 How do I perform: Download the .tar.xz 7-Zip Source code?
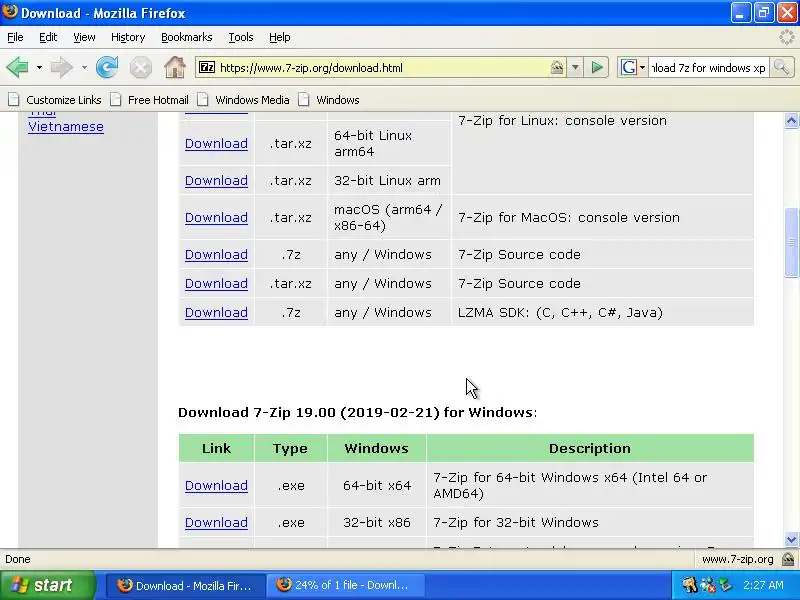click(x=216, y=283)
